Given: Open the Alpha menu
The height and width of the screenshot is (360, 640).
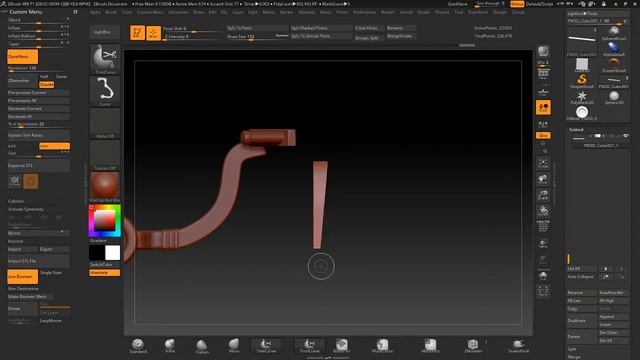Looking at the screenshot, I should (95, 12).
